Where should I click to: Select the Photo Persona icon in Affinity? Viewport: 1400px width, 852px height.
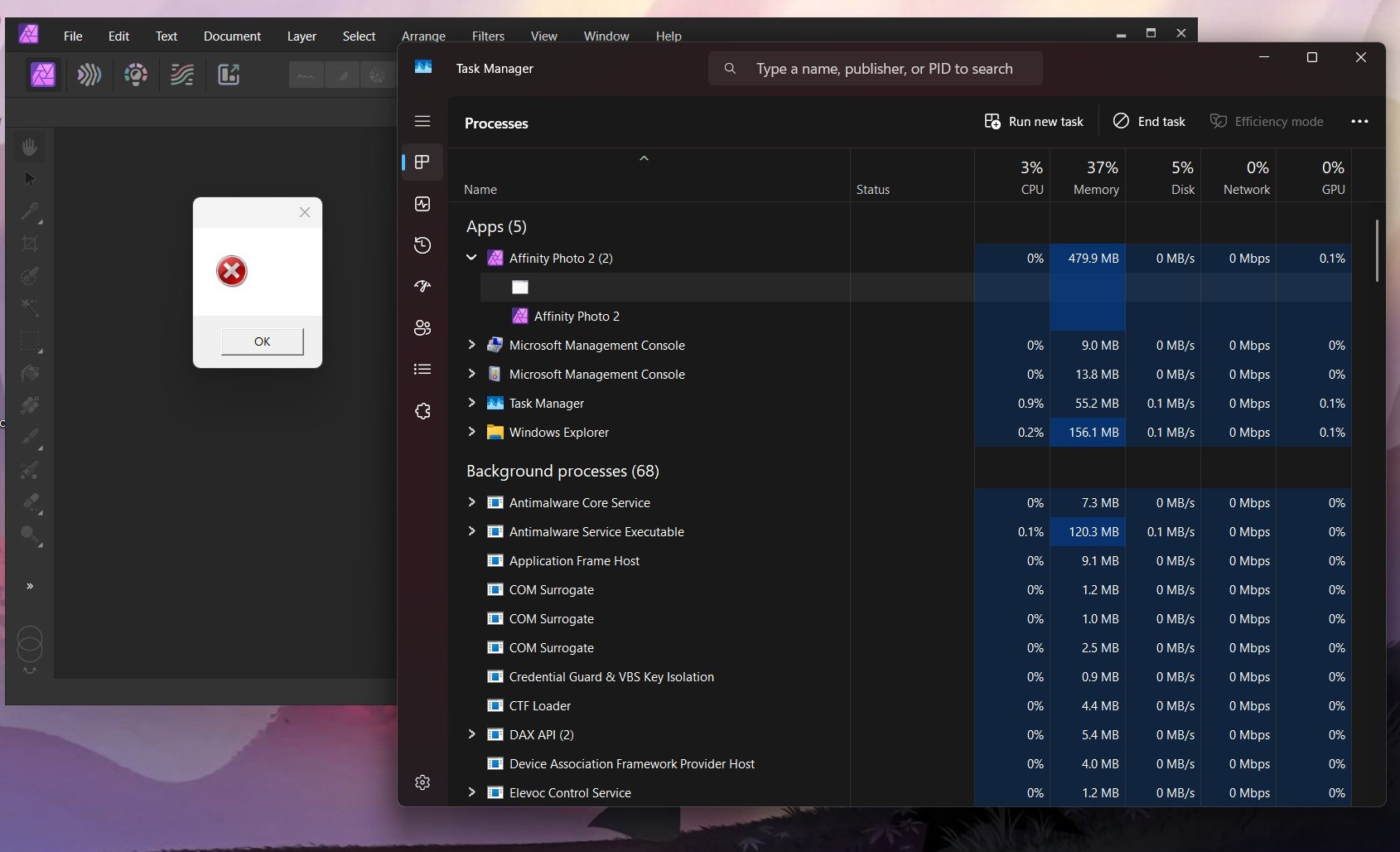tap(43, 75)
